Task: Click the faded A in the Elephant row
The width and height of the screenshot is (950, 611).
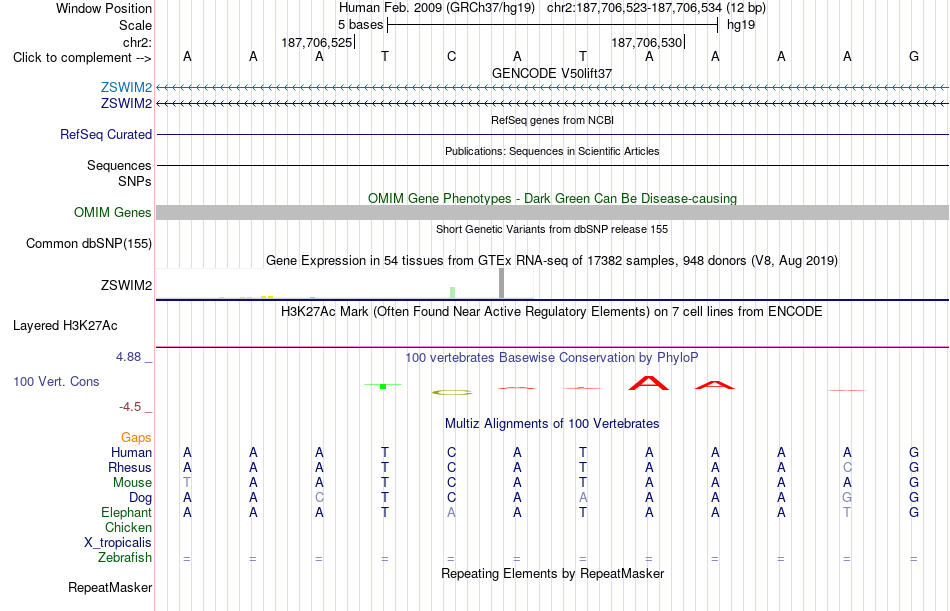Action: tap(451, 513)
